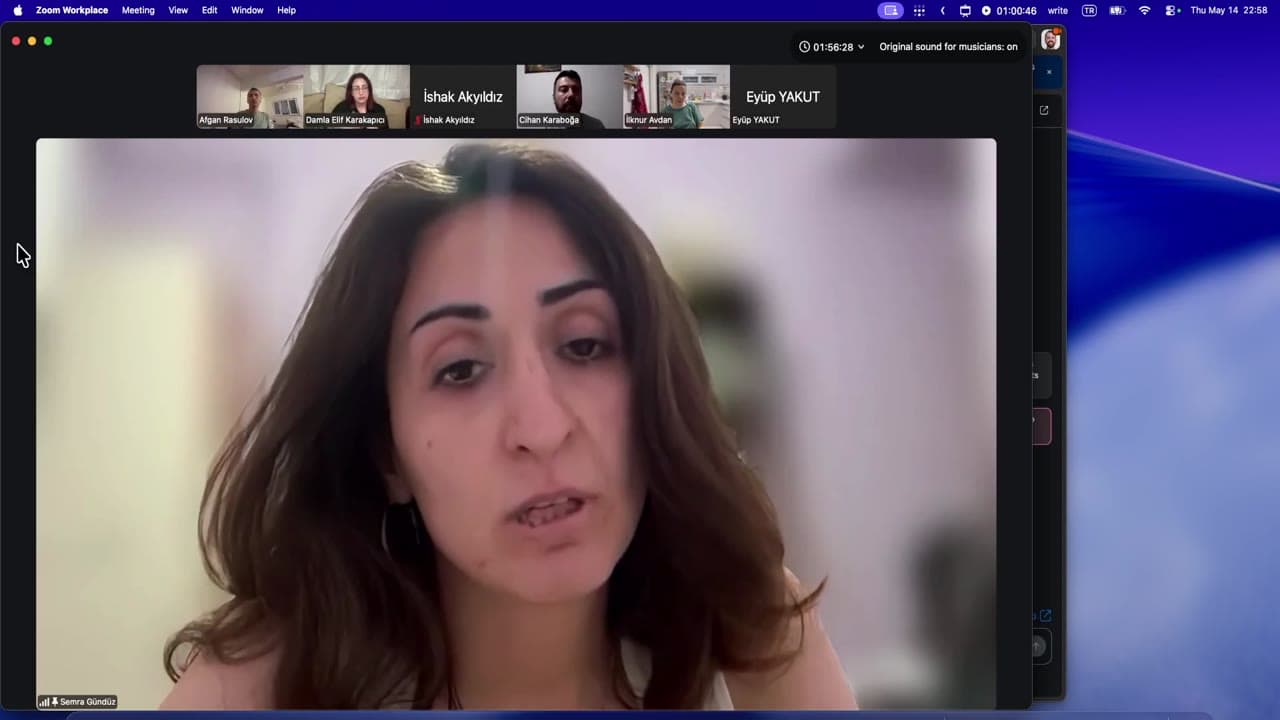1280x720 pixels.
Task: Open the TR input source menu
Action: 1089,10
